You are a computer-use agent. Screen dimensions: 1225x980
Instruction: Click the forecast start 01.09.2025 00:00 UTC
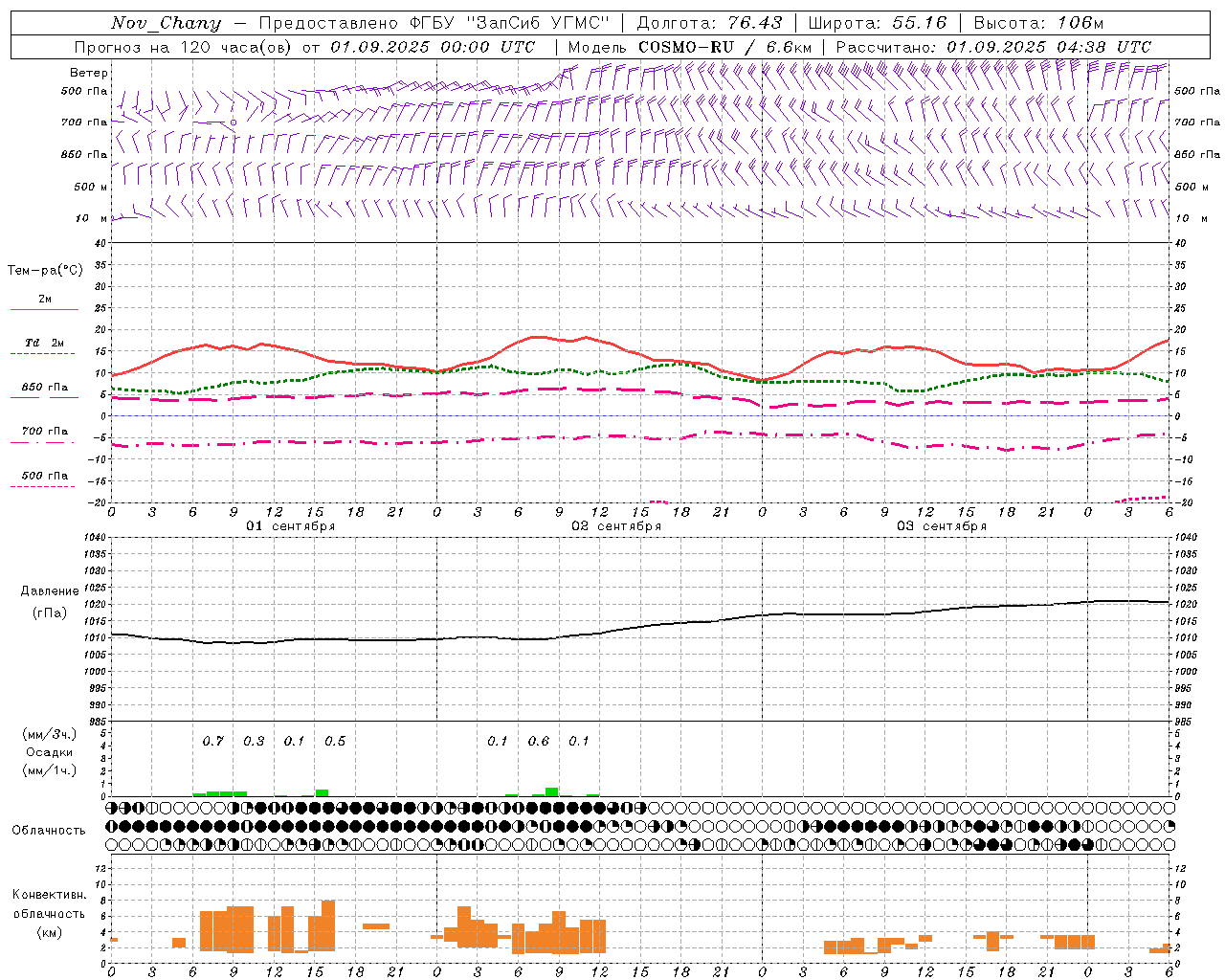[x=433, y=47]
